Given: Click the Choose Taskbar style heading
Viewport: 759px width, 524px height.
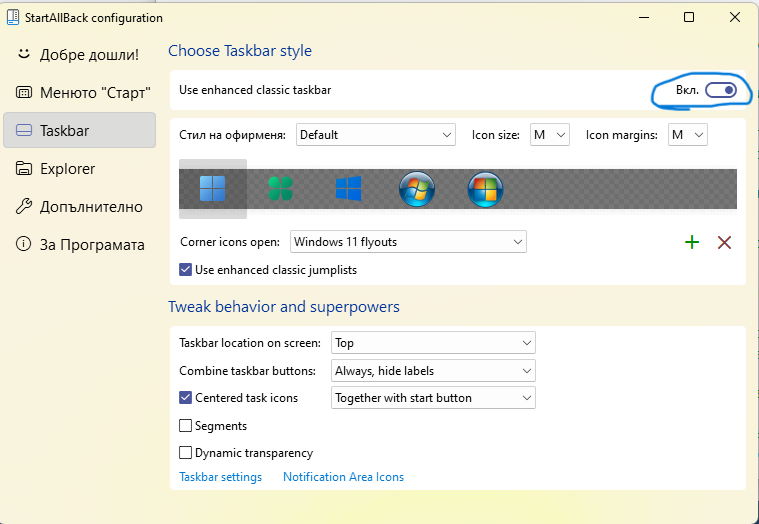Looking at the screenshot, I should 240,51.
